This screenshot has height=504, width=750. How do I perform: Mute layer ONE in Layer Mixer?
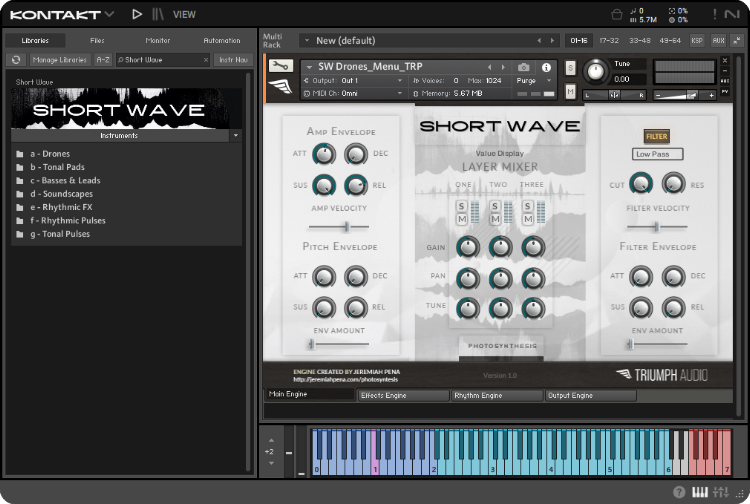pos(463,218)
